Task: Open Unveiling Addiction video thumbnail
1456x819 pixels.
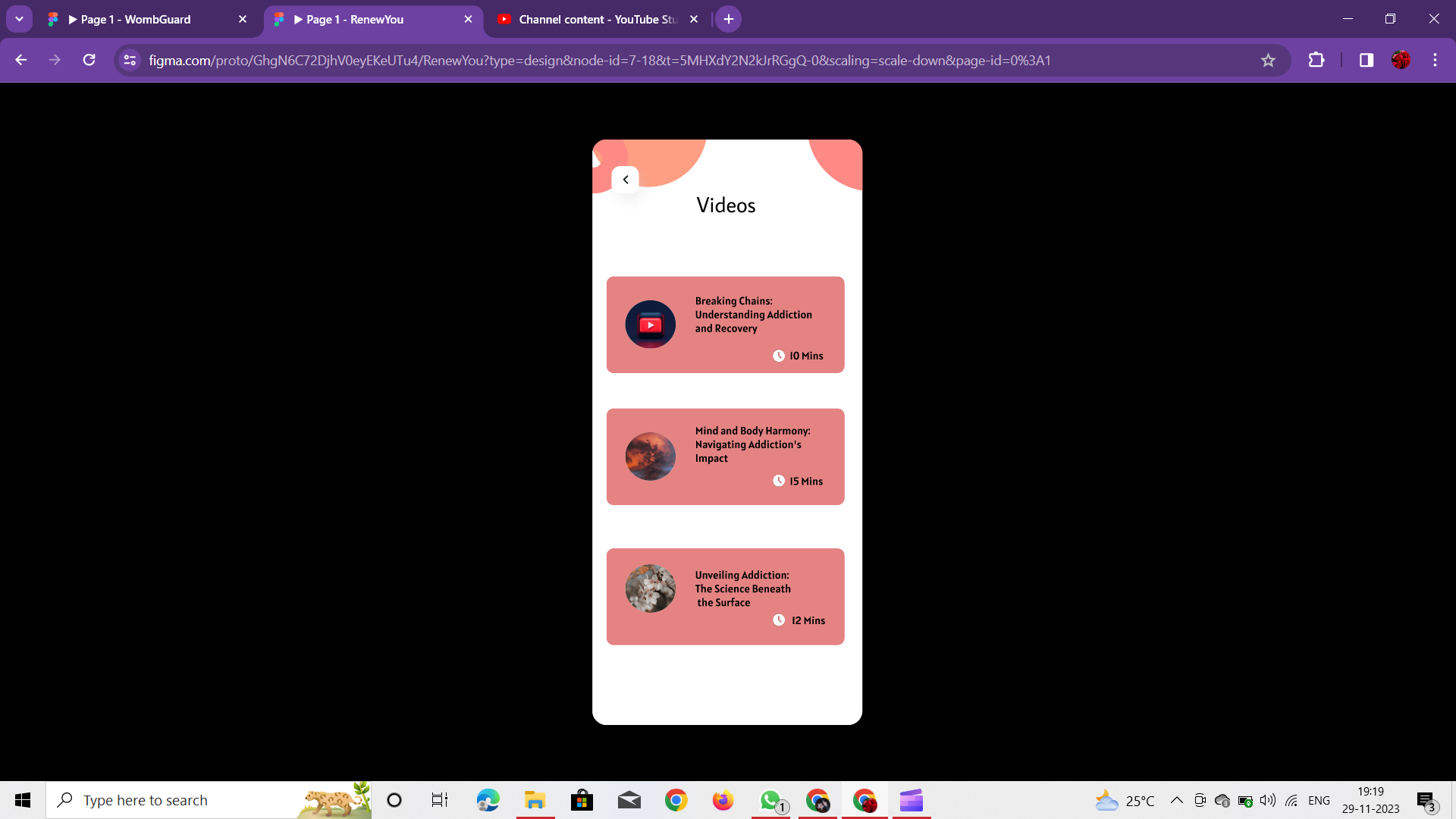Action: click(650, 588)
